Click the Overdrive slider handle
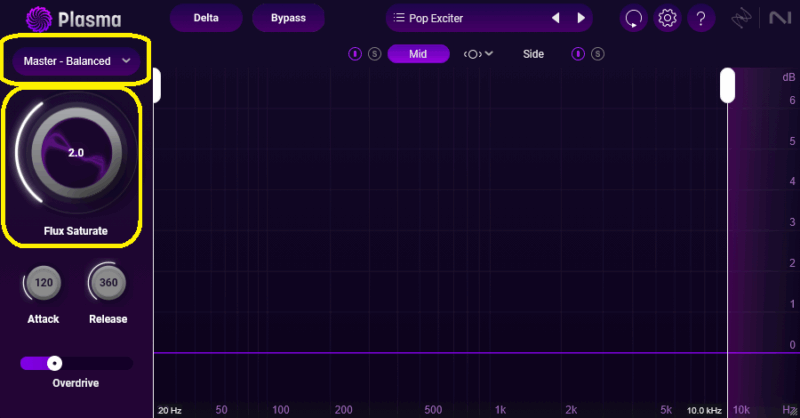Screen dimensions: 800x418 pos(55,363)
